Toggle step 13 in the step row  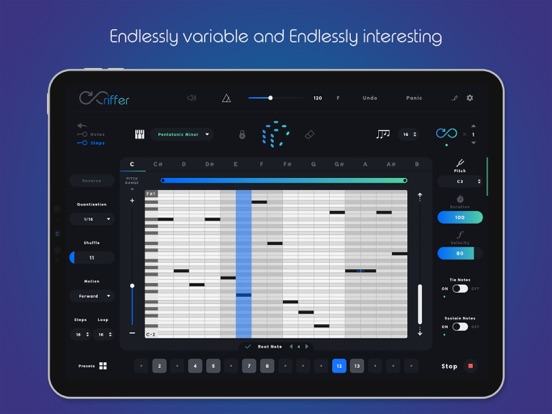357,366
